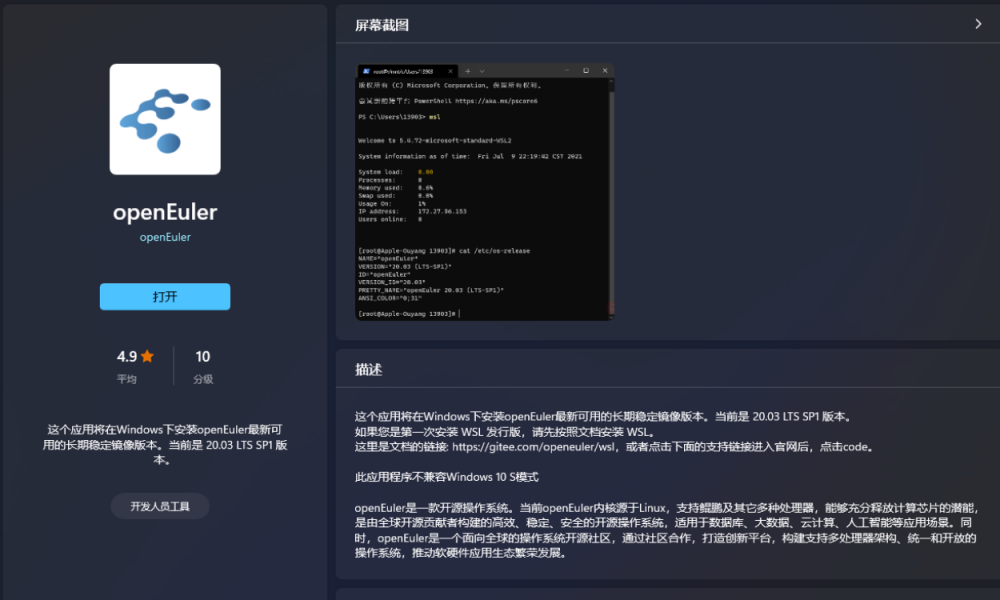Click the window close X in the terminal screenshot
The width and height of the screenshot is (1000, 600).
point(604,72)
